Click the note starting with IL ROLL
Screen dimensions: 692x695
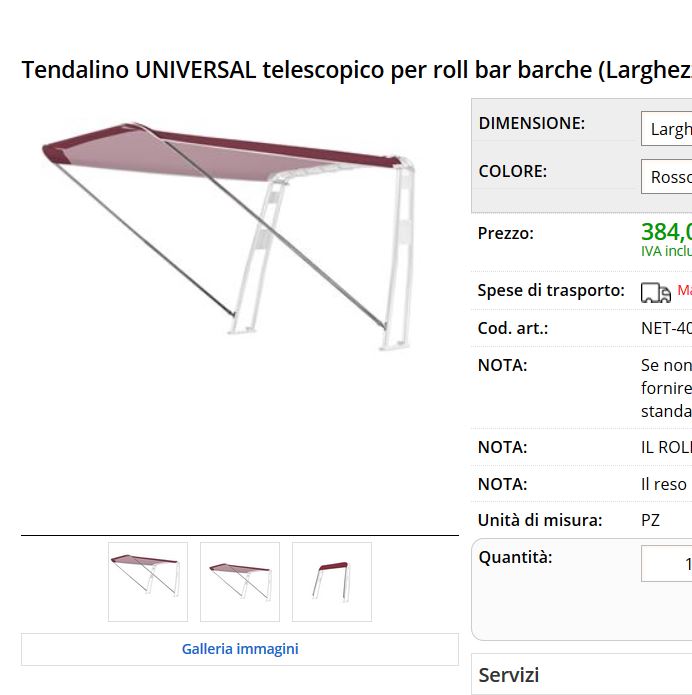click(666, 447)
